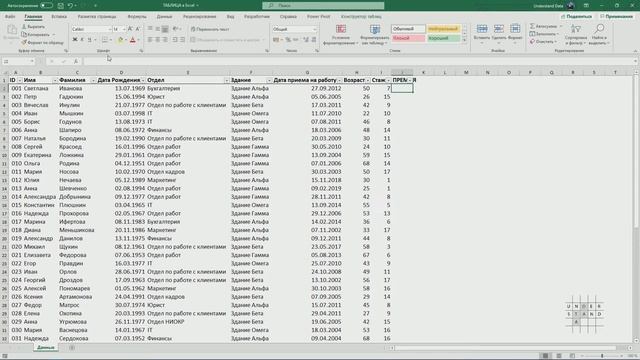Viewport: 640px width, 360px height.
Task: Increase decimal places
Action: [x=306, y=40]
